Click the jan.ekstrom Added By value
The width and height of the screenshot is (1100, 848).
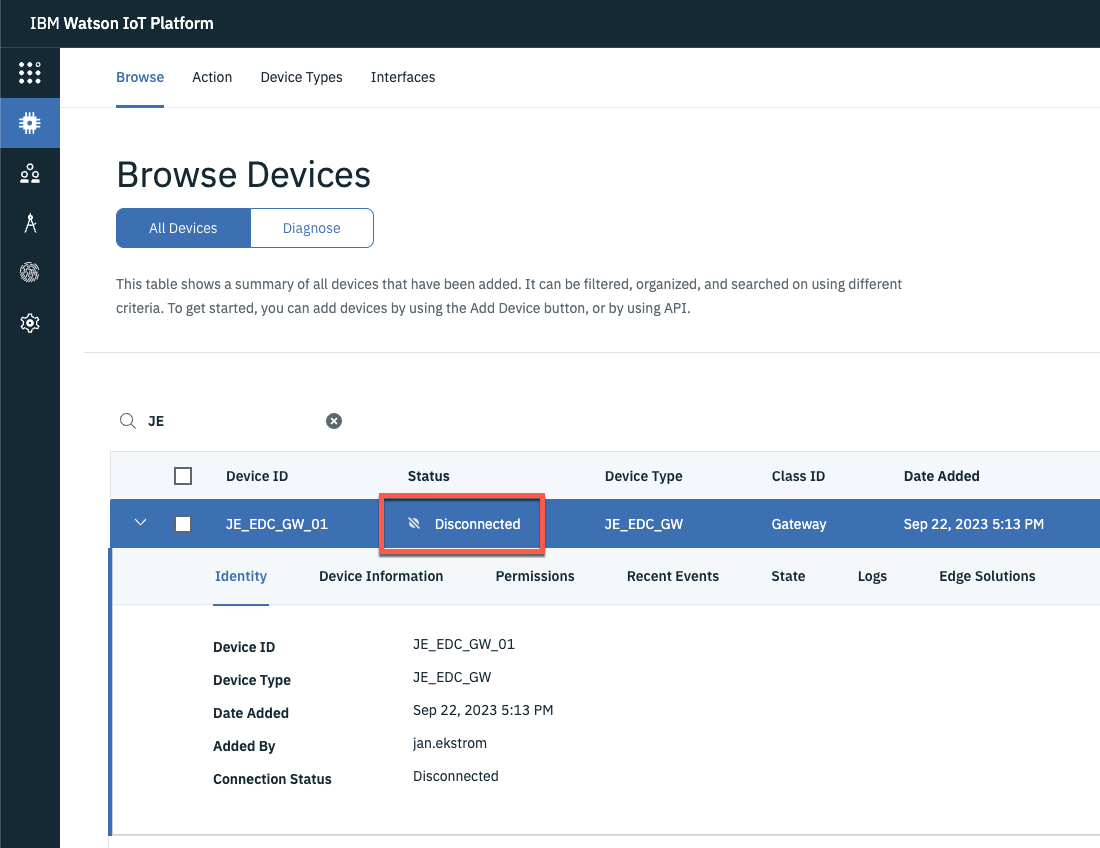[x=450, y=743]
